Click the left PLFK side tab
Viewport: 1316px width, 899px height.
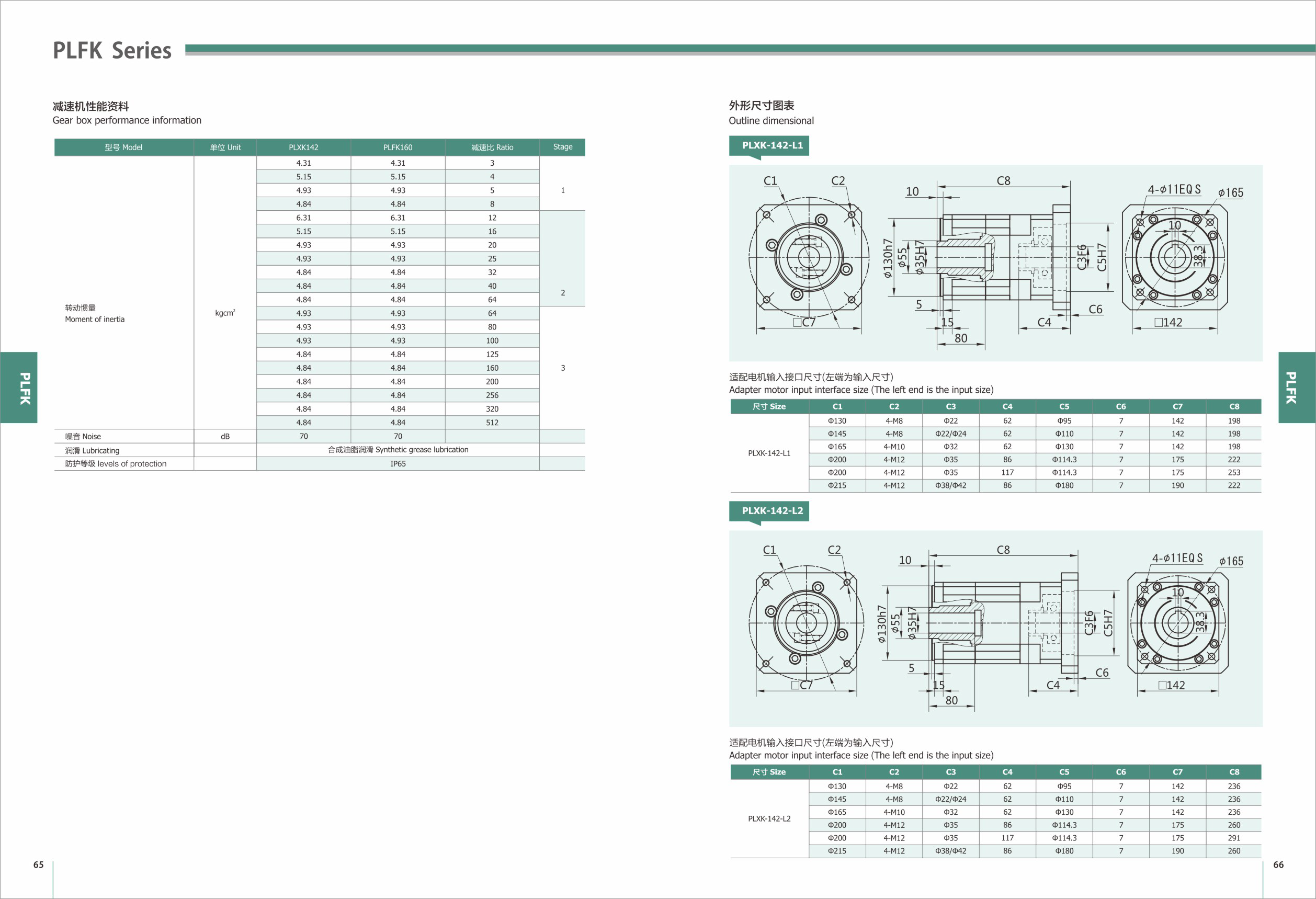tap(19, 387)
